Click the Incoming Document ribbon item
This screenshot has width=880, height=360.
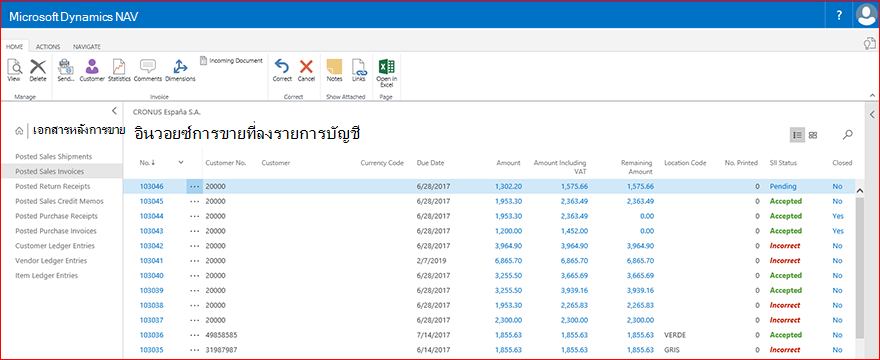click(x=231, y=60)
